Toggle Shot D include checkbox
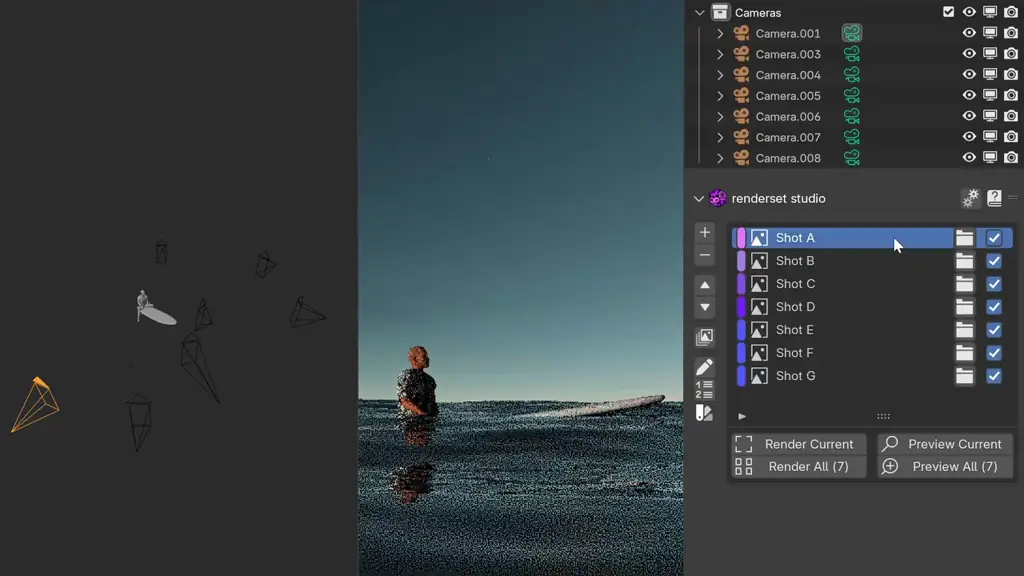 pyautogui.click(x=994, y=307)
